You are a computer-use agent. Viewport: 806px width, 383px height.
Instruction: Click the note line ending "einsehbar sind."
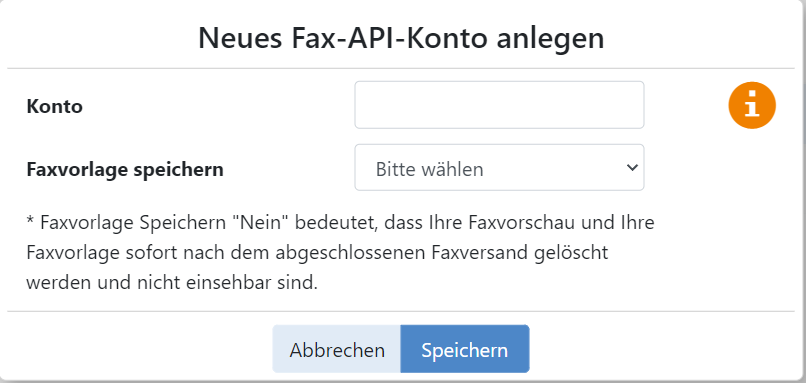coord(172,283)
